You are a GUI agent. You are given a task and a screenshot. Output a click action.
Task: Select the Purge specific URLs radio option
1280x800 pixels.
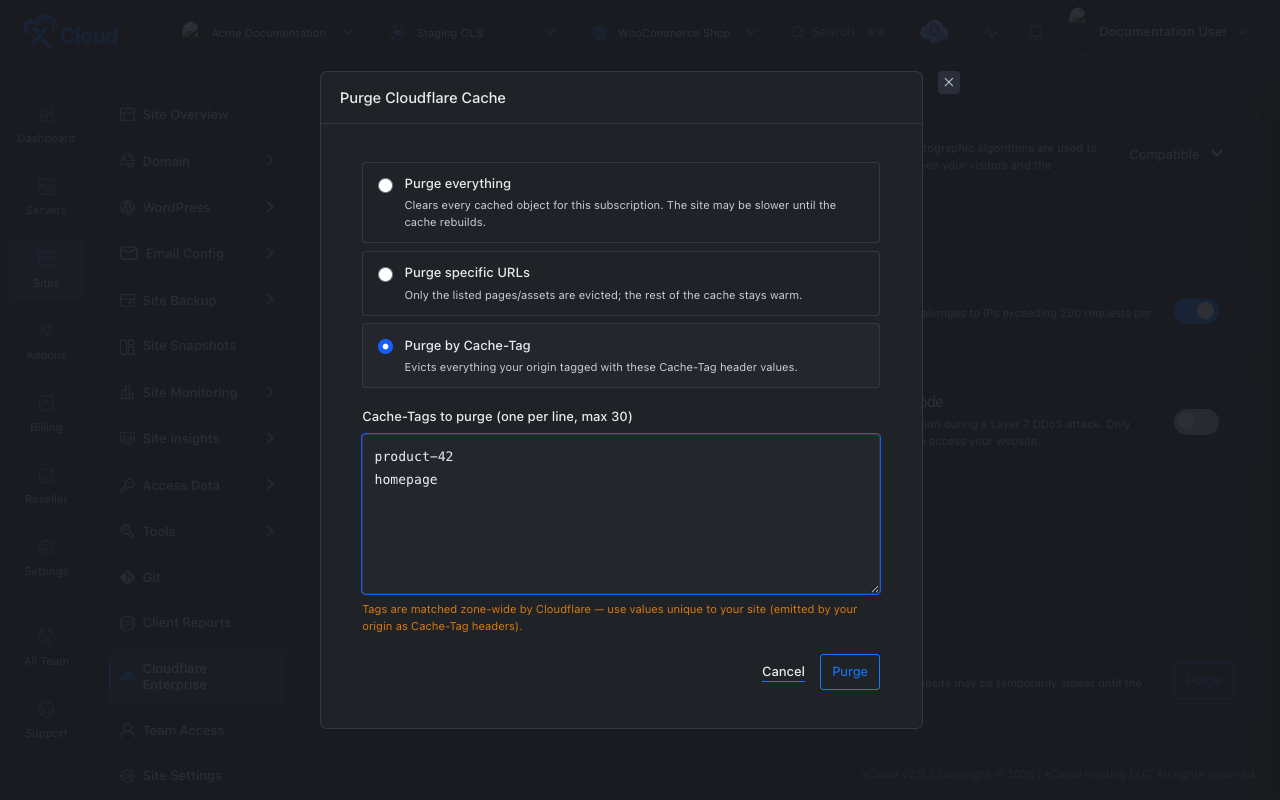tap(385, 274)
